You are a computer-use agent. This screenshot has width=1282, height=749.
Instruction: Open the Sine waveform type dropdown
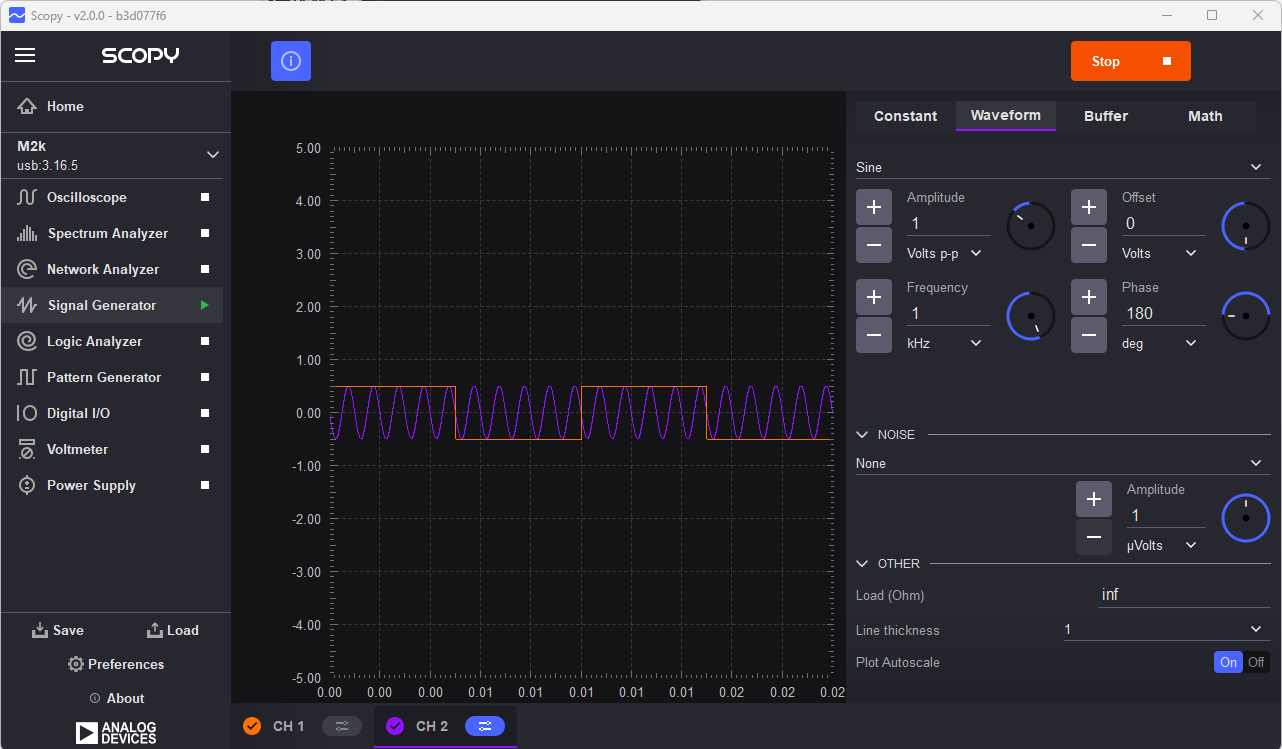[1063, 167]
